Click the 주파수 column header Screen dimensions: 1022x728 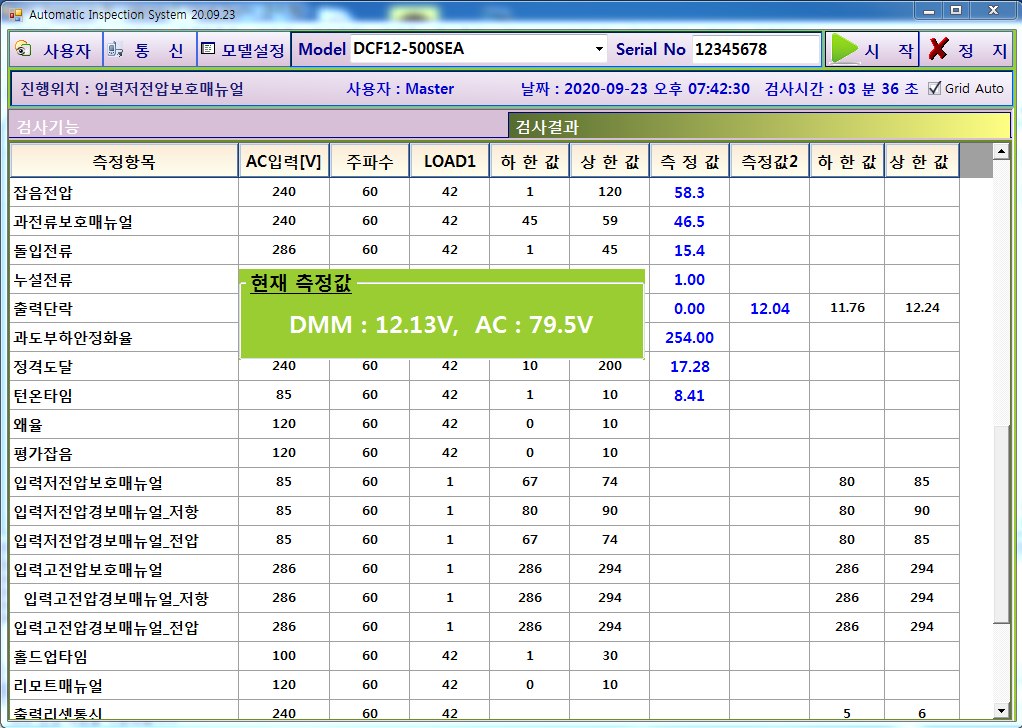(370, 161)
